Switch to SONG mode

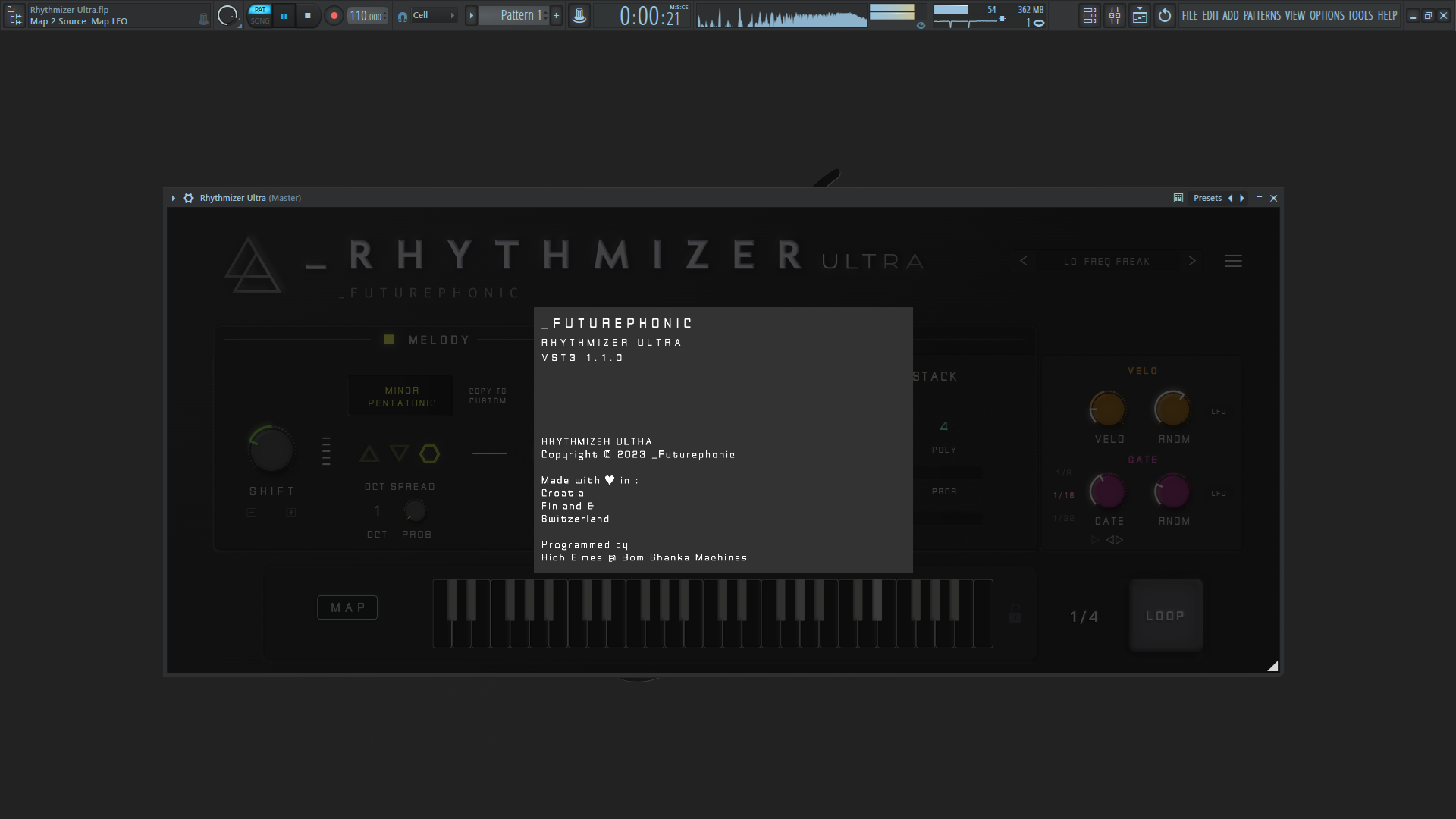point(260,21)
